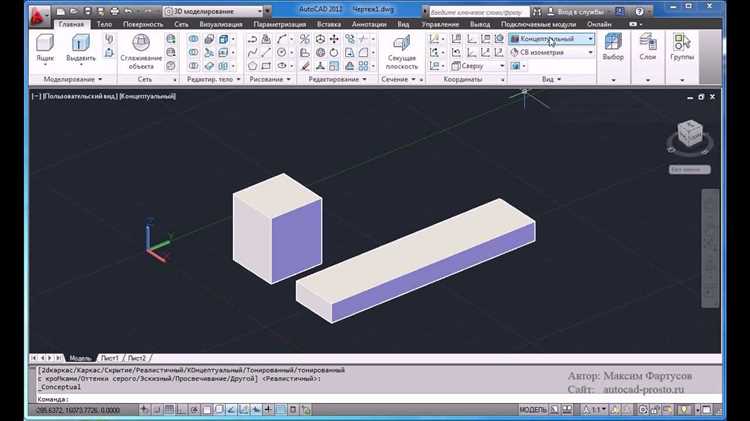Open the AutoCAD application menu button
750x421 pixels.
[39, 16]
